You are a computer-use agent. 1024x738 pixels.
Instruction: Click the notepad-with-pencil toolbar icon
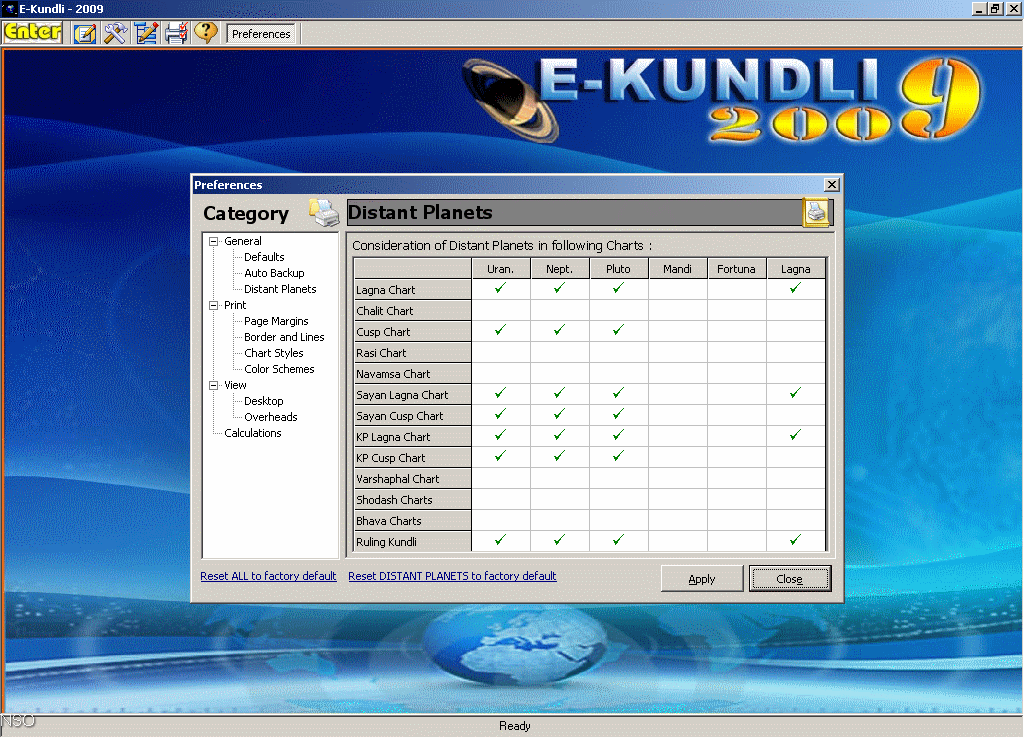pos(85,33)
